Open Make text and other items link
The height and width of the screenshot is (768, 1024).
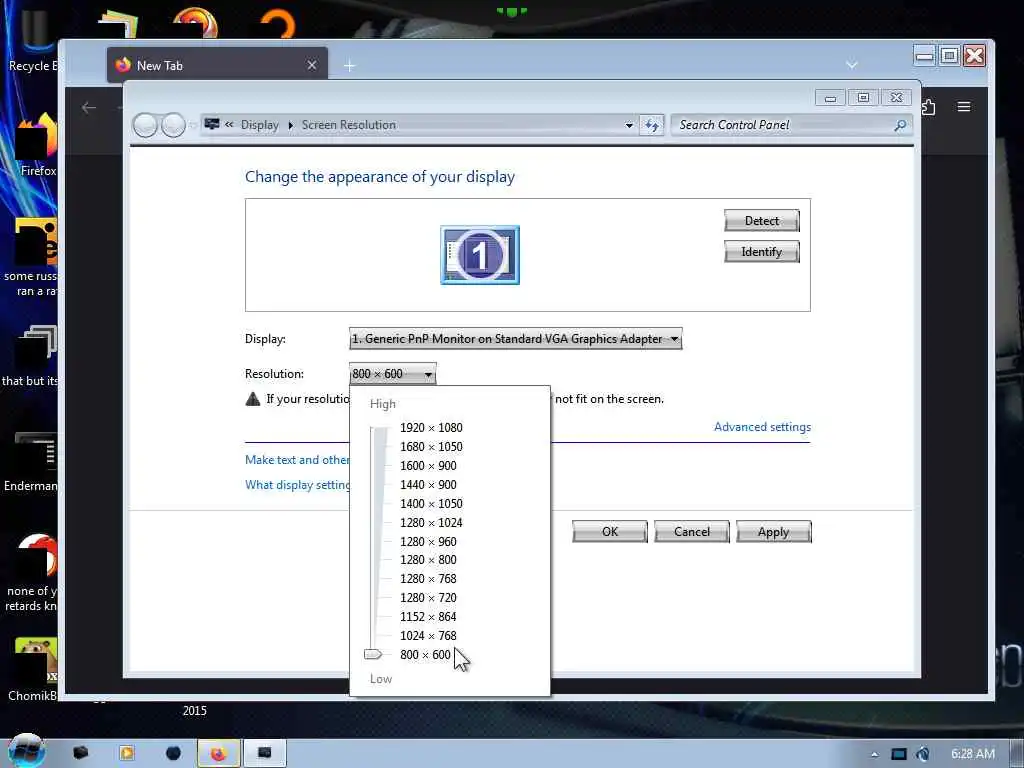[x=297, y=460]
